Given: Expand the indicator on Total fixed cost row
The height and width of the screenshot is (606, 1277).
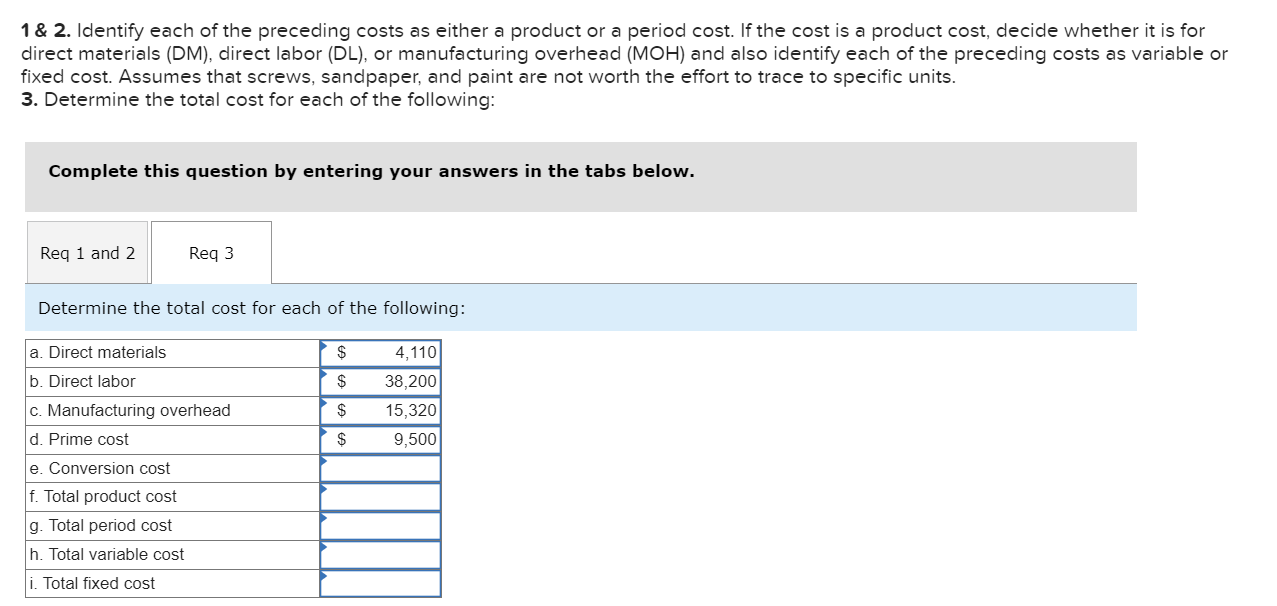Looking at the screenshot, I should (x=323, y=577).
